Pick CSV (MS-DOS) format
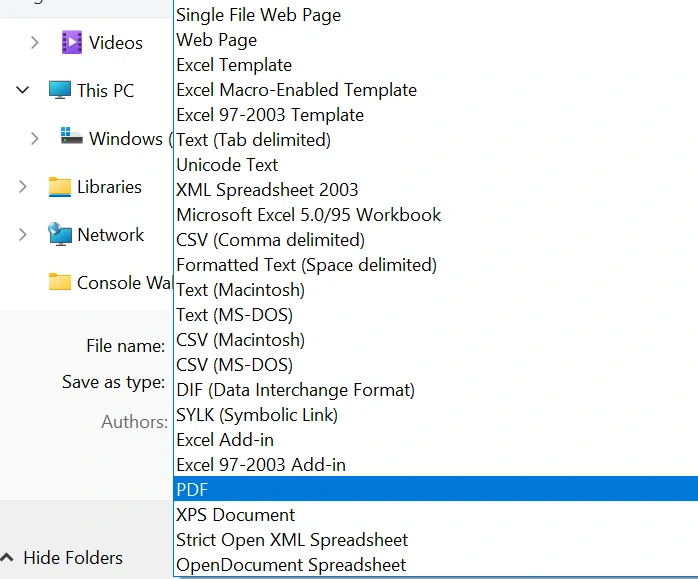 (x=436, y=364)
